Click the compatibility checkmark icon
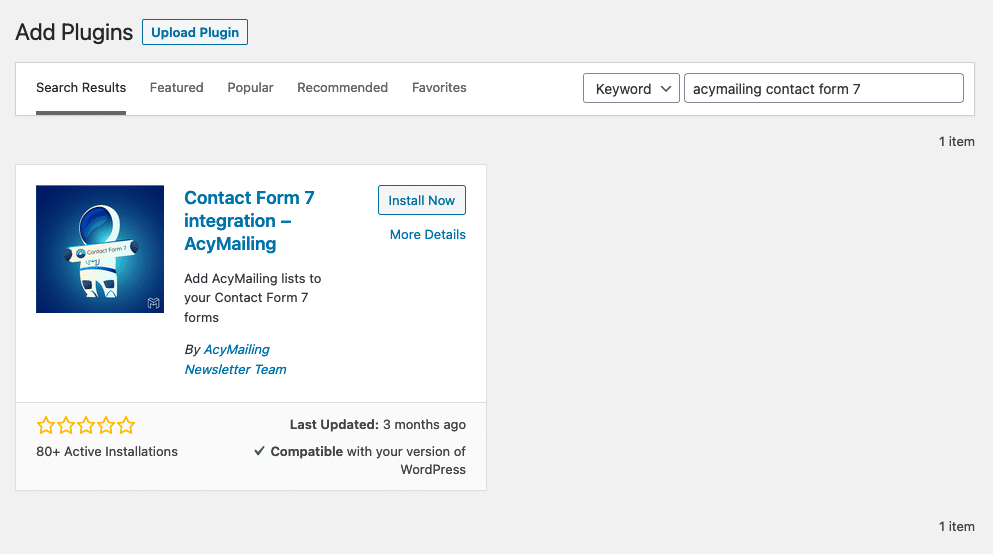993x554 pixels. pyautogui.click(x=259, y=451)
